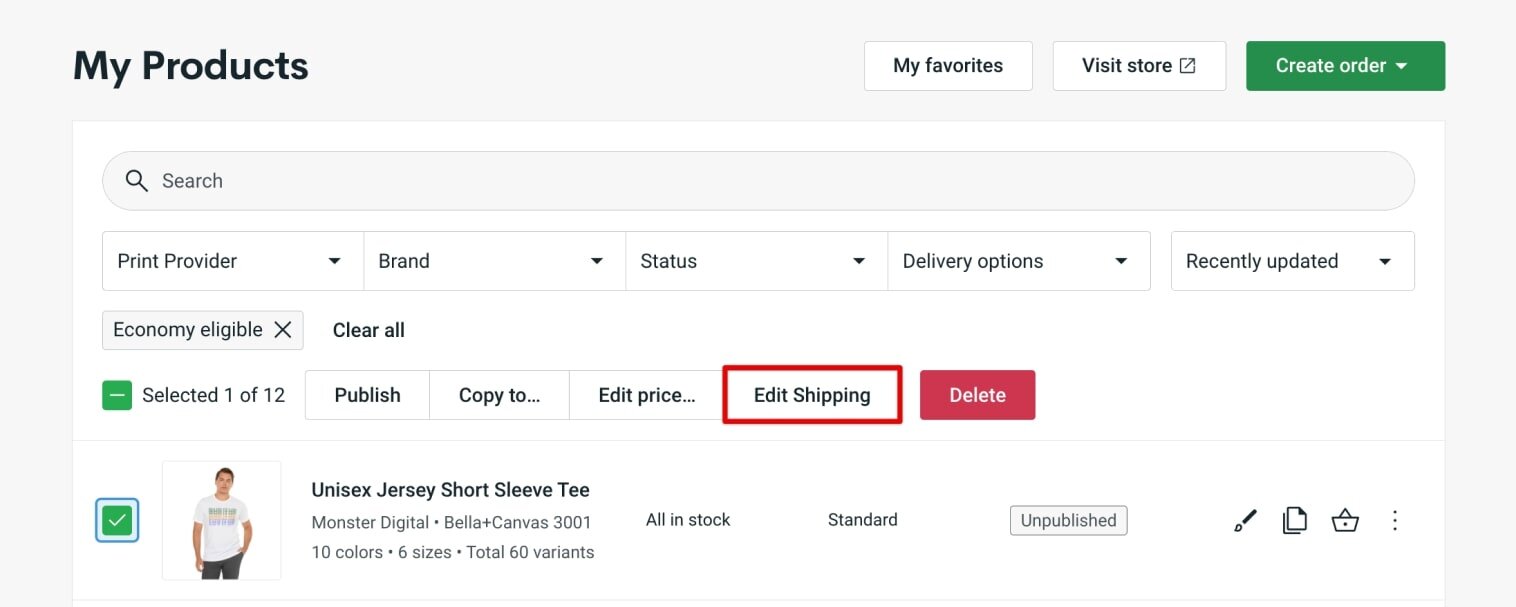Click Monster Digital • Bella+Canvas 3001 text
The image size is (1516, 607).
[451, 522]
